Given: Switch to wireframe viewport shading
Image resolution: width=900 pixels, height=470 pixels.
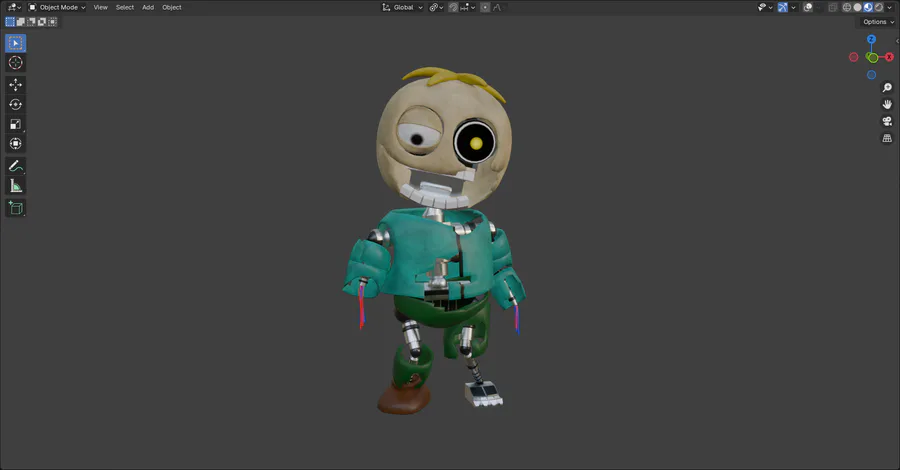Looking at the screenshot, I should click(x=847, y=7).
